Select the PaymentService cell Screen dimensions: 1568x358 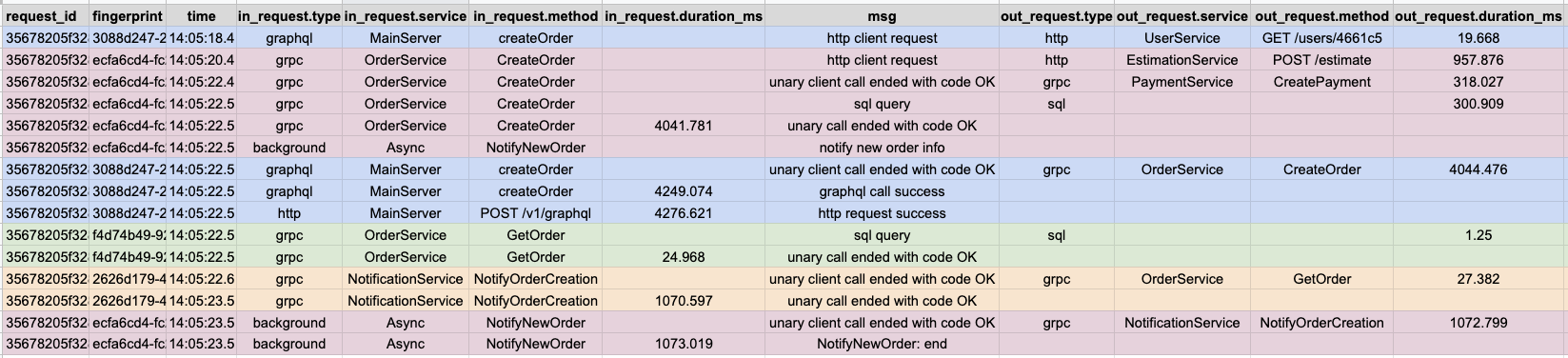[x=1181, y=82]
